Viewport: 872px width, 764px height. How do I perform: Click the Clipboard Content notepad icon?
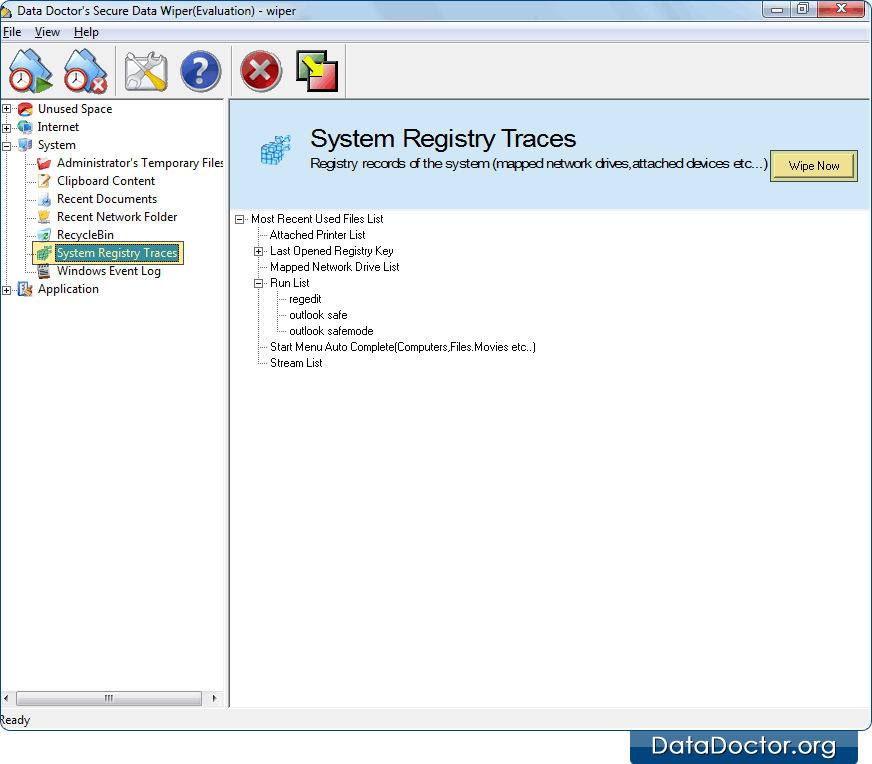point(44,181)
